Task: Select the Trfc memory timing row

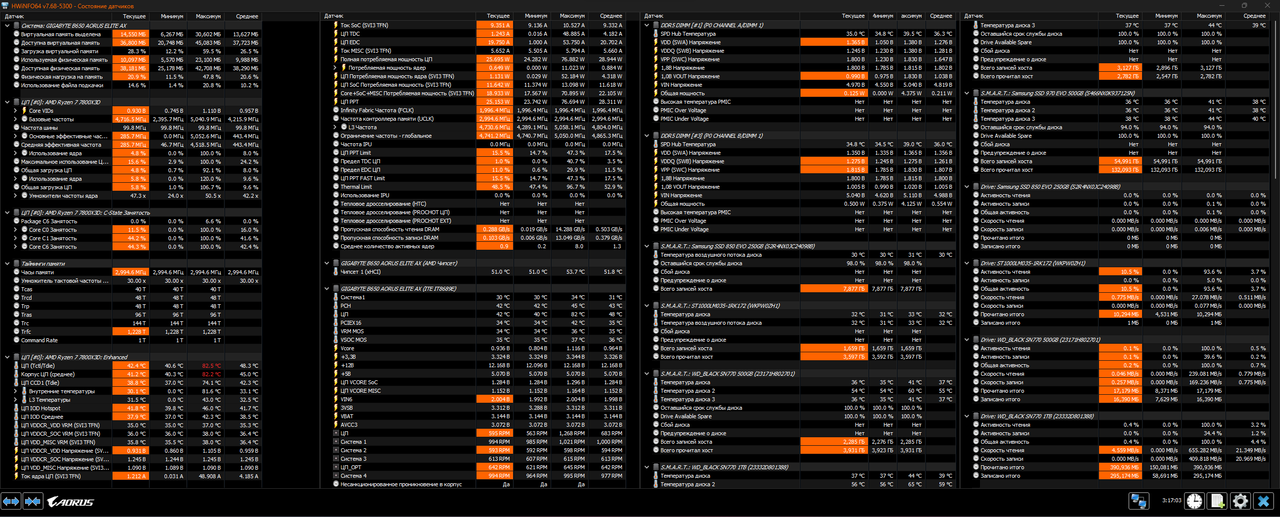Action: click(x=132, y=331)
